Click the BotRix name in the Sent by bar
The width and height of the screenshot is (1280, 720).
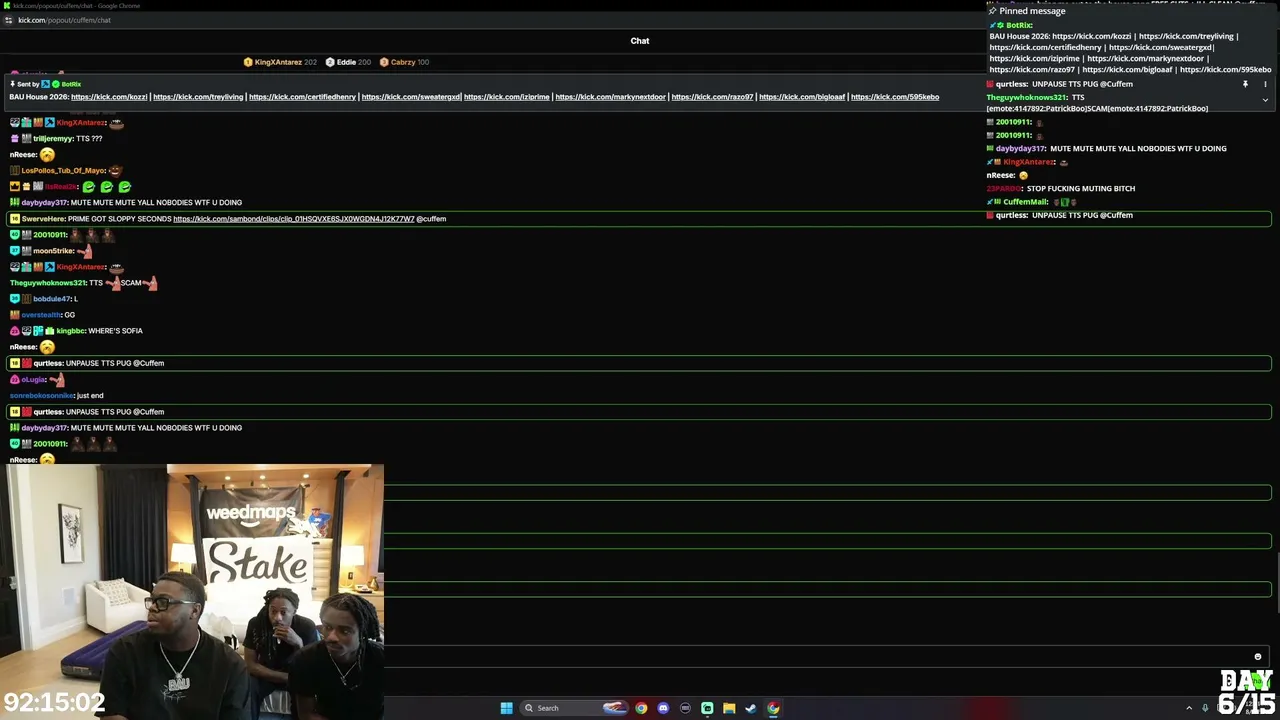71,84
